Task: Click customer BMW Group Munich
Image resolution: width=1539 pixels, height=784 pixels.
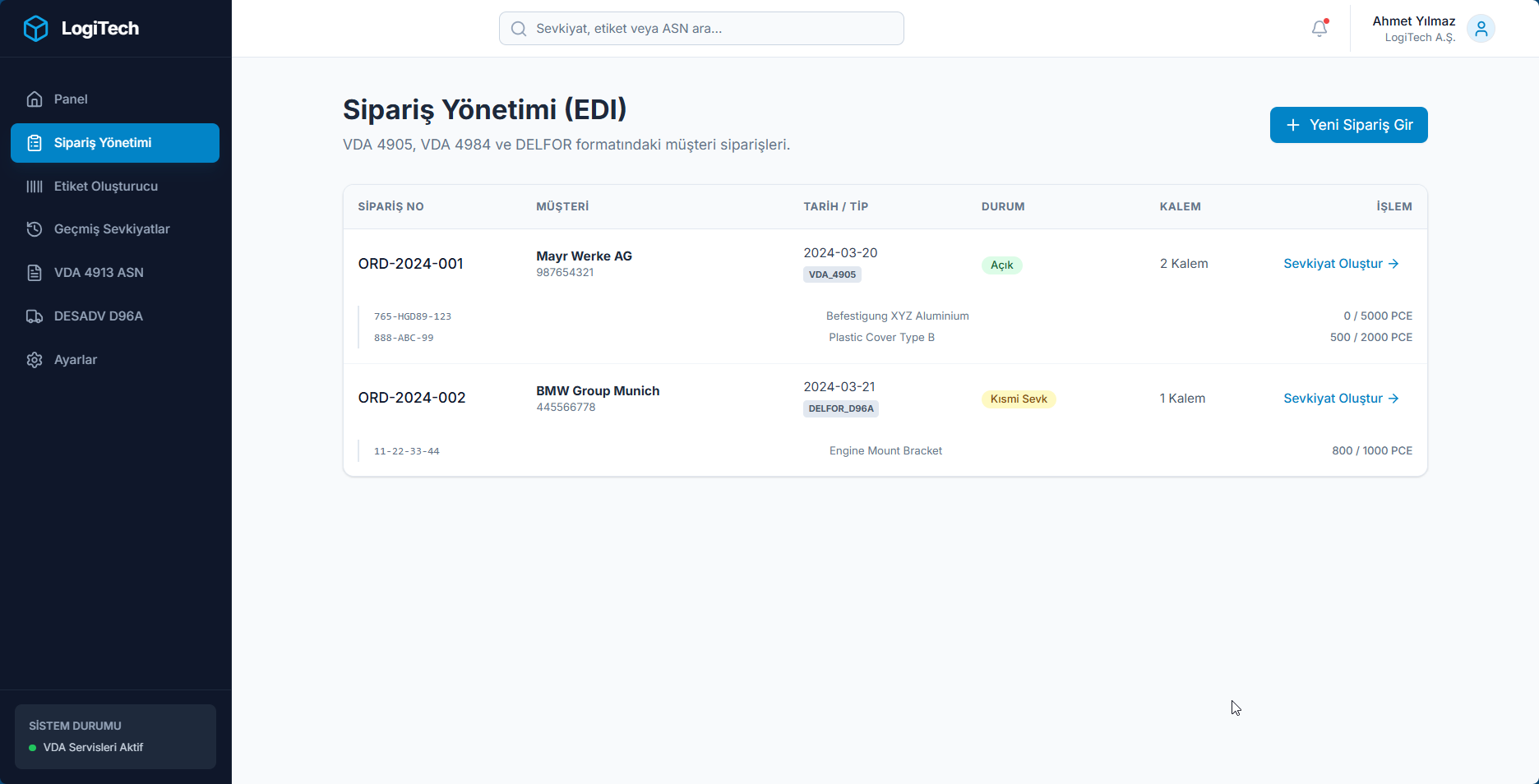Action: click(x=598, y=391)
